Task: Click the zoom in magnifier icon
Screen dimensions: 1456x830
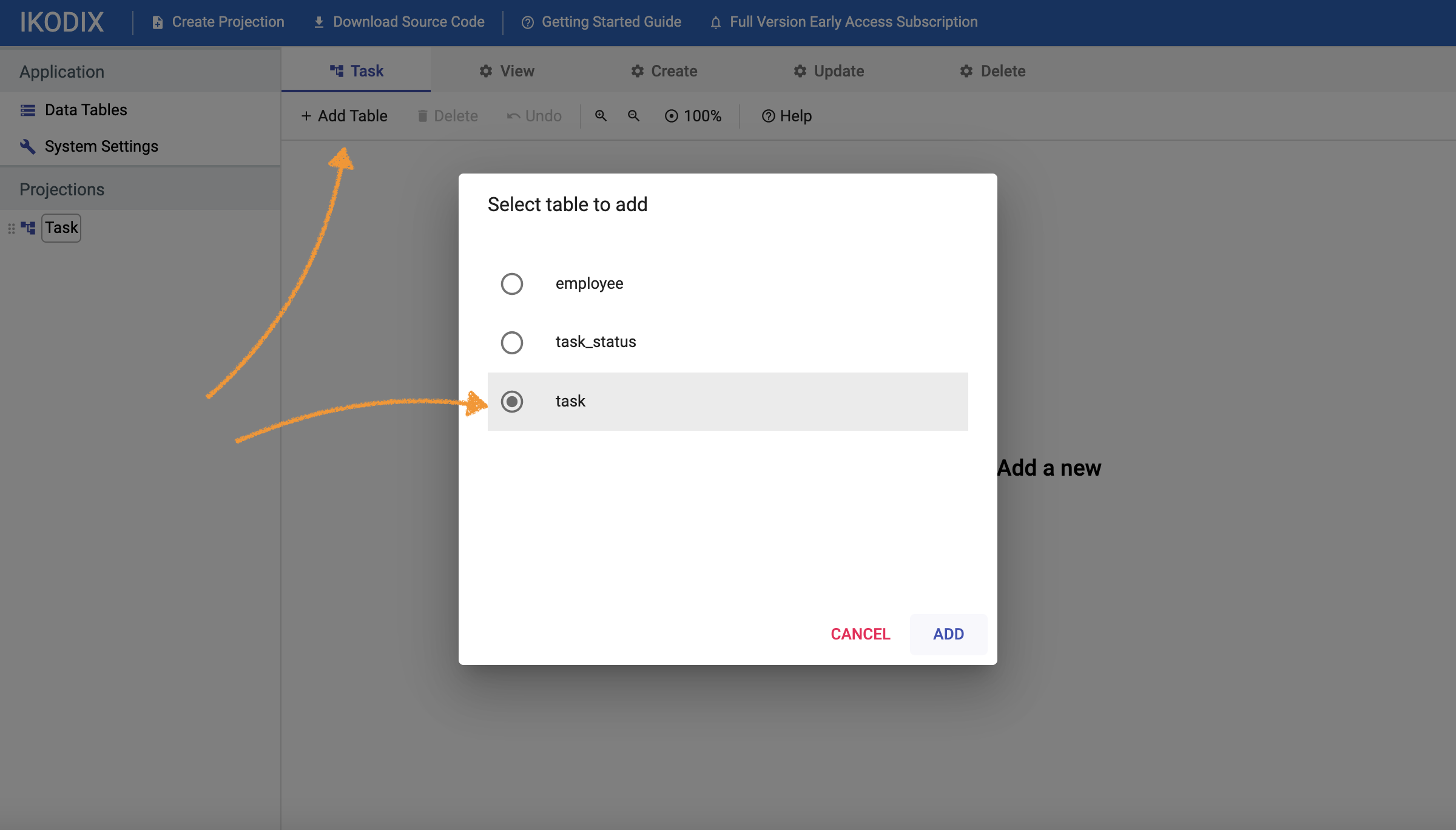Action: (x=601, y=115)
